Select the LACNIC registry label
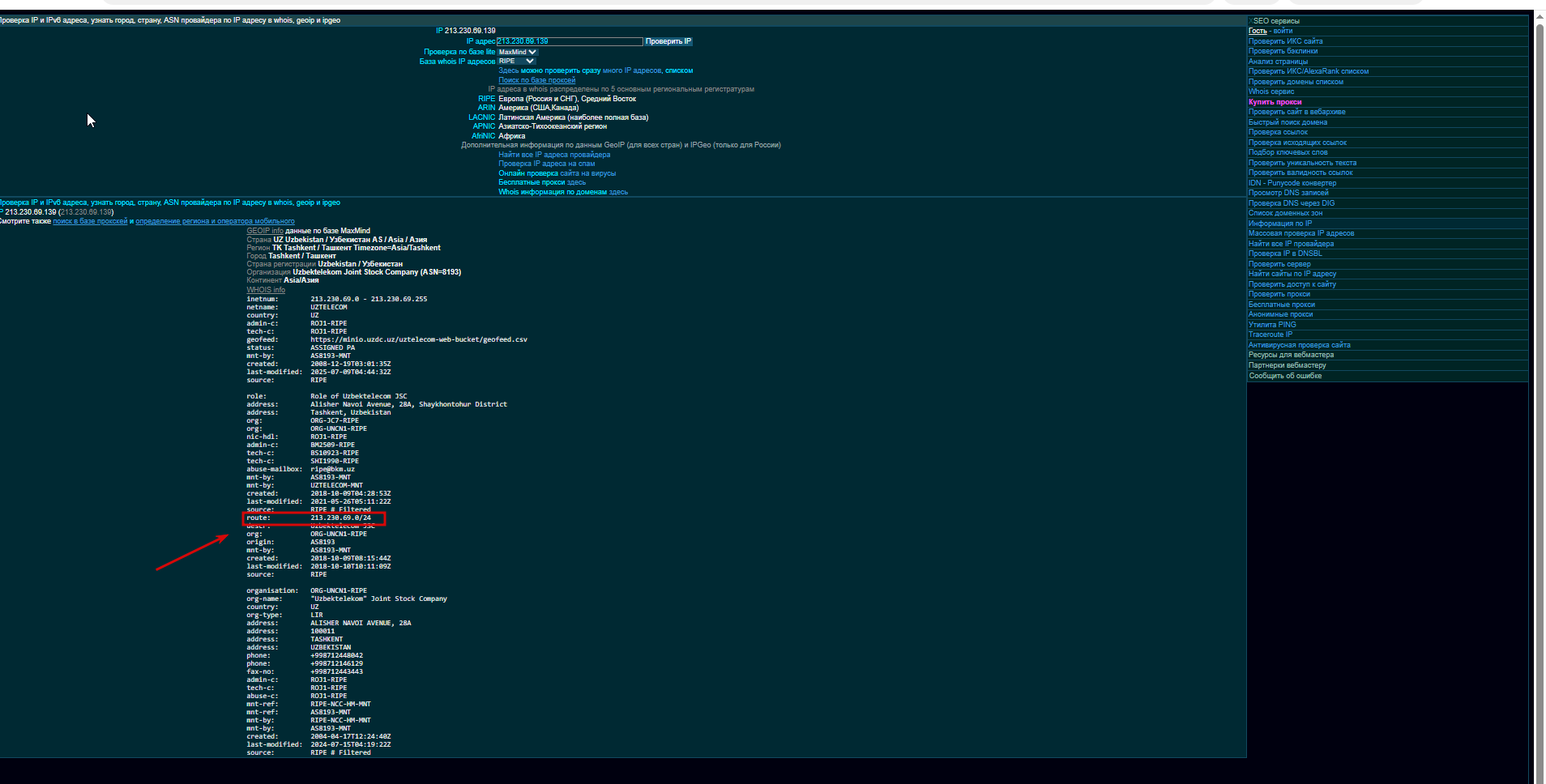 pyautogui.click(x=481, y=117)
